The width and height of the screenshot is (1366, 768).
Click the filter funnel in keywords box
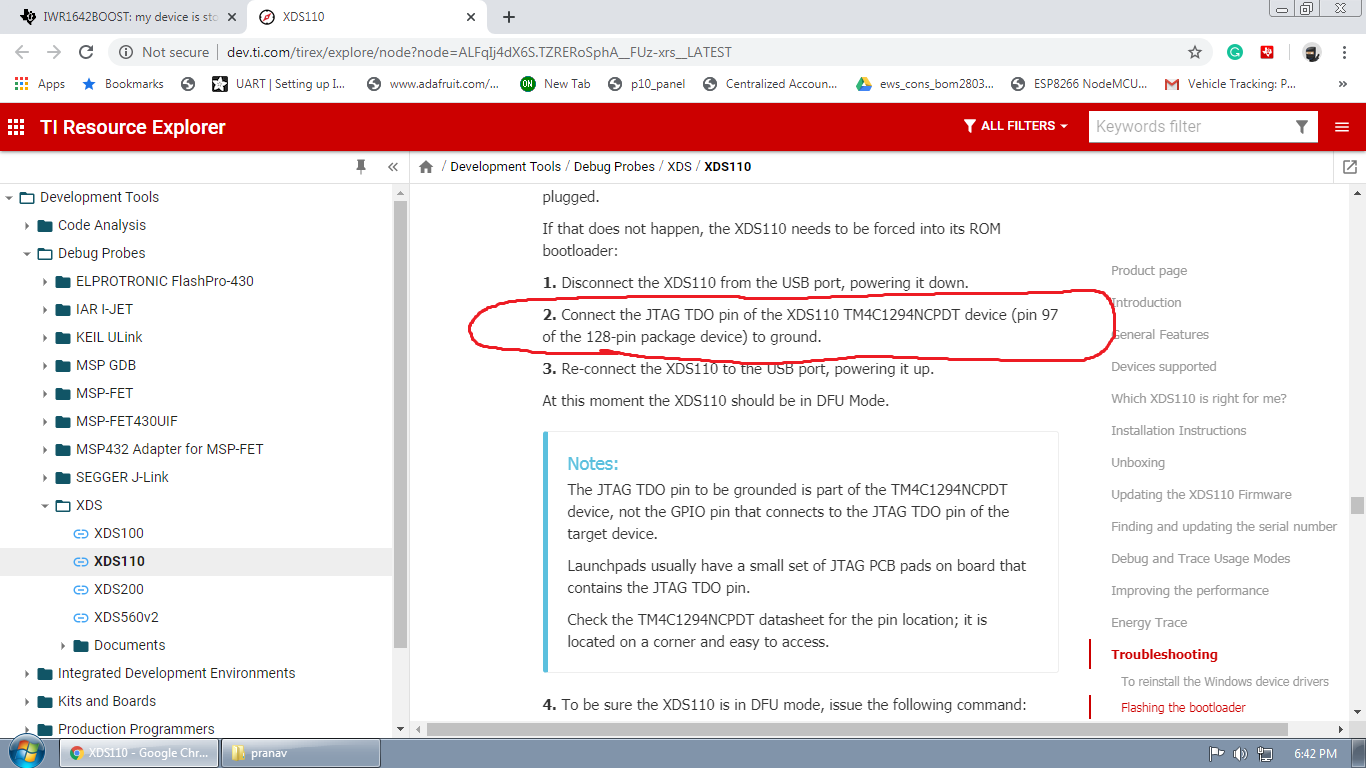pos(1301,127)
